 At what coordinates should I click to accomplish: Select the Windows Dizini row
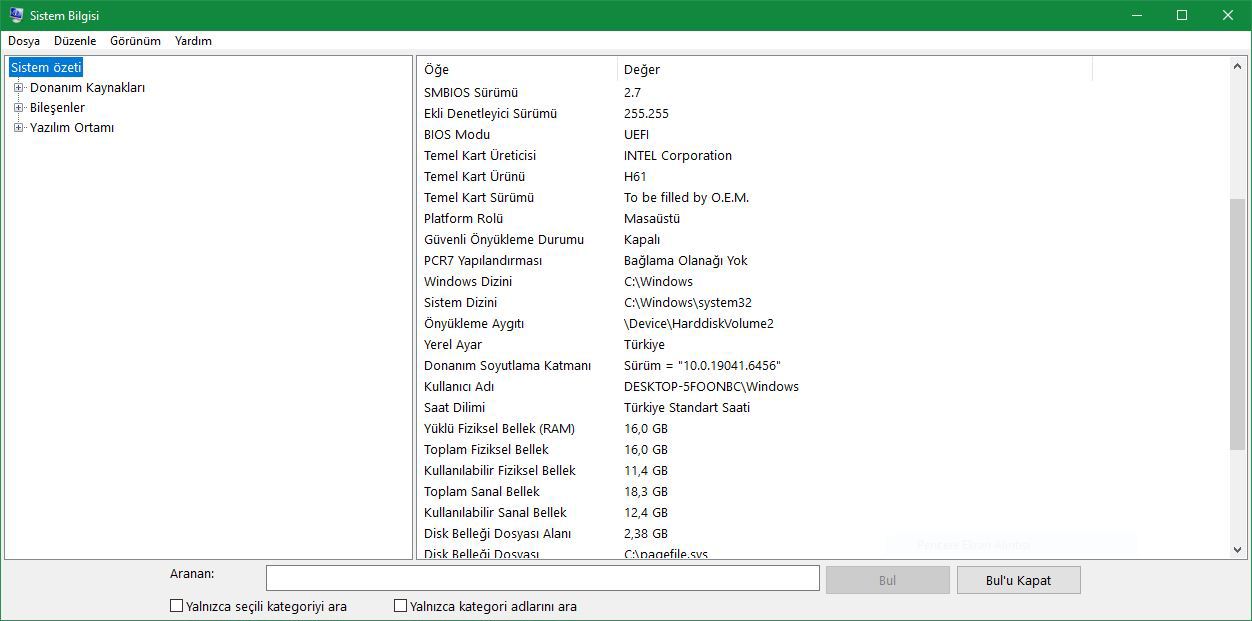(x=823, y=282)
